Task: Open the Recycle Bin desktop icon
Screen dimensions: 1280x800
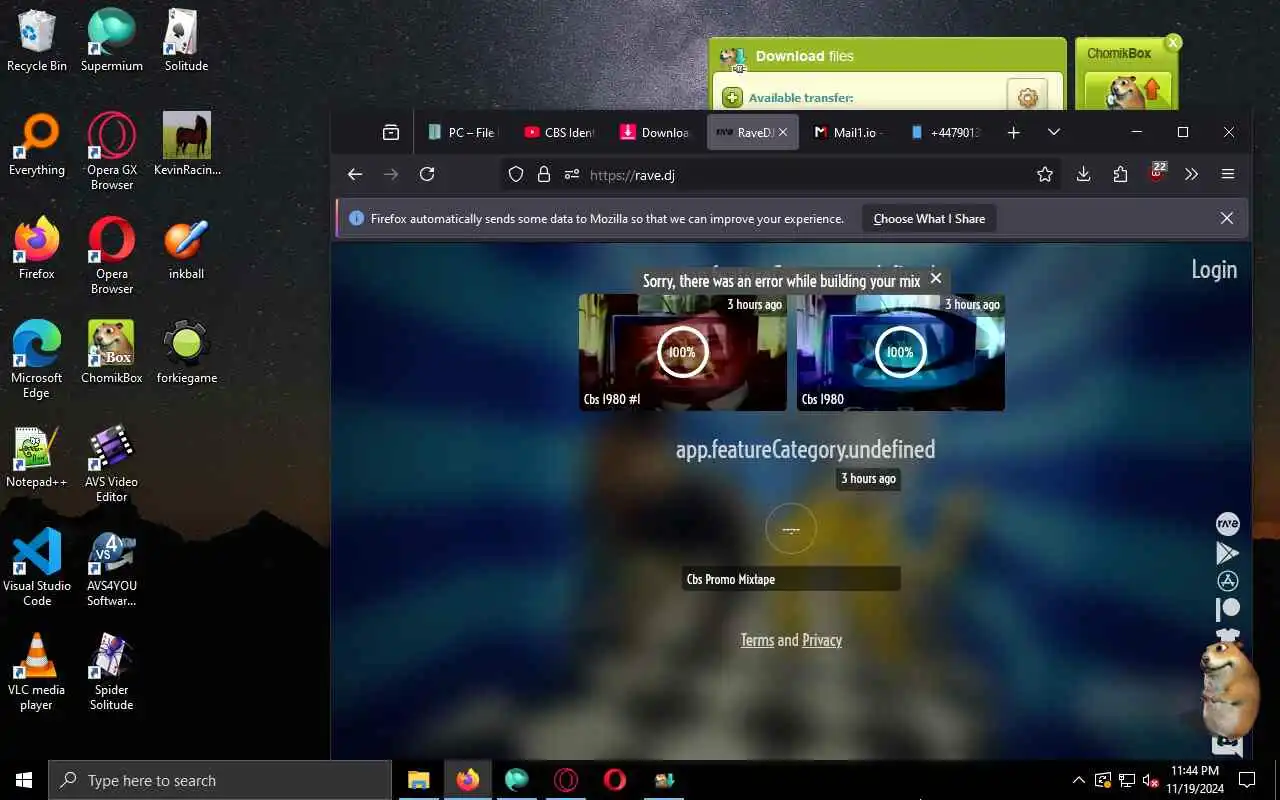Action: tap(37, 40)
